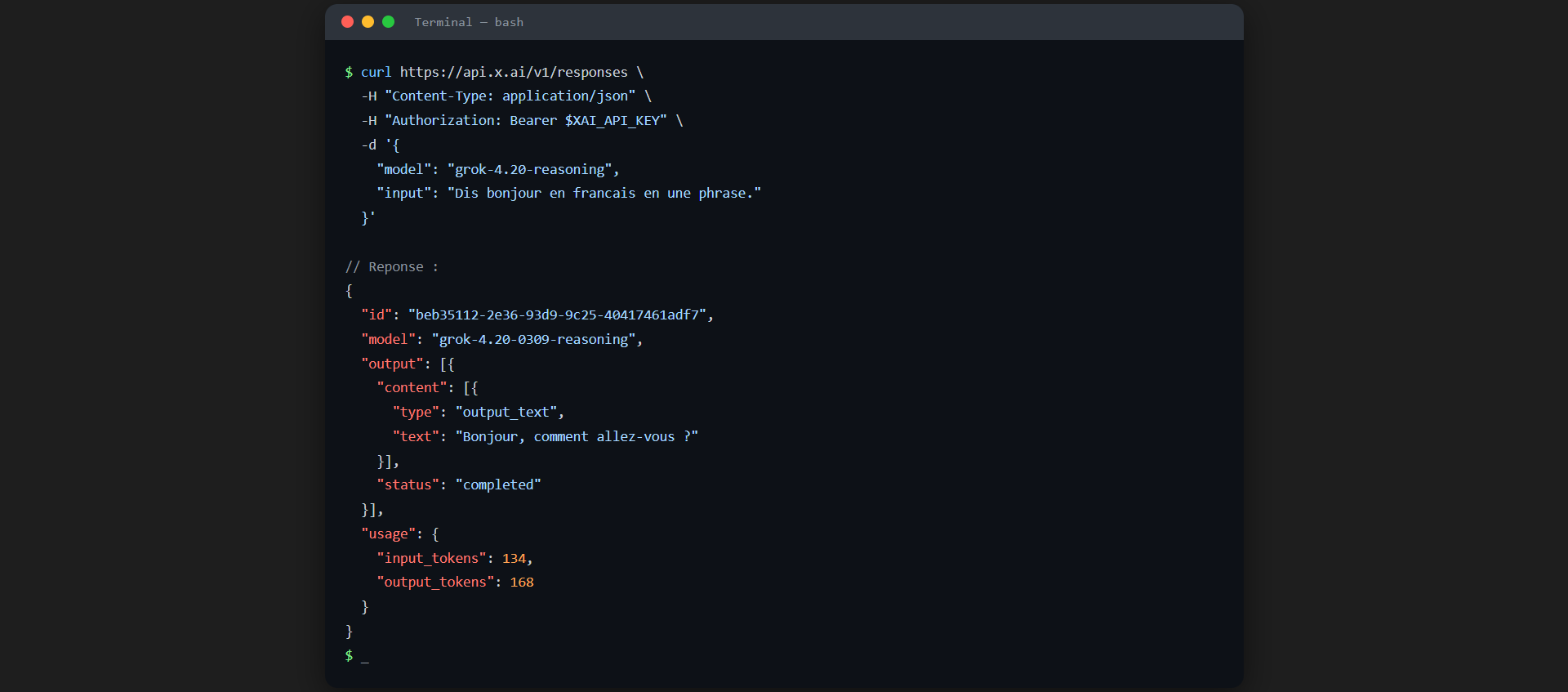Click the "Content-Type: application/json" header text

click(510, 96)
